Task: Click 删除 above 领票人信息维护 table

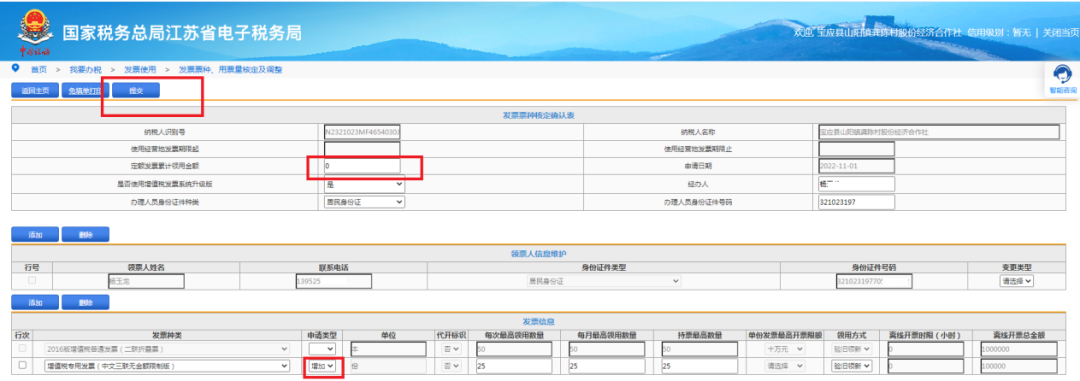Action: click(x=85, y=234)
